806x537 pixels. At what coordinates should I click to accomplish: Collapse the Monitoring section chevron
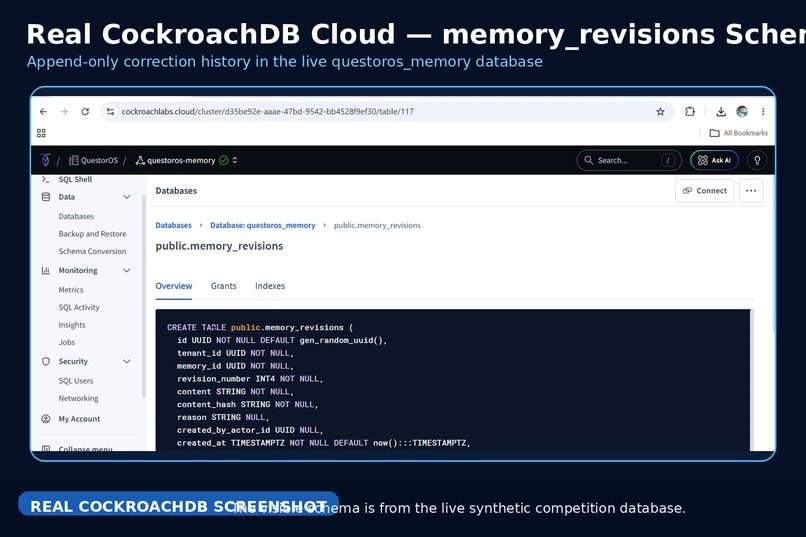tap(126, 270)
